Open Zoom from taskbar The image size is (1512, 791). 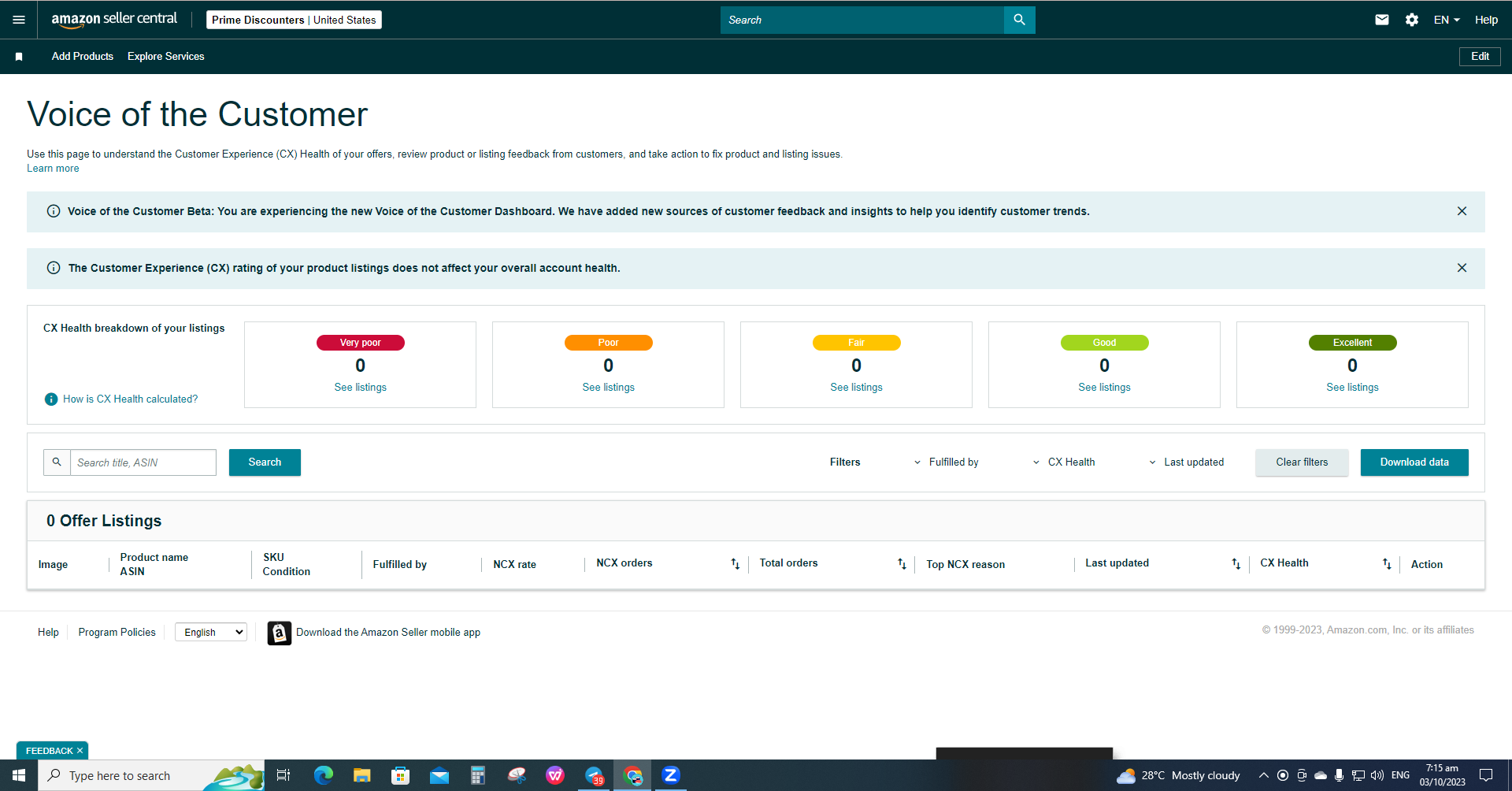click(671, 775)
